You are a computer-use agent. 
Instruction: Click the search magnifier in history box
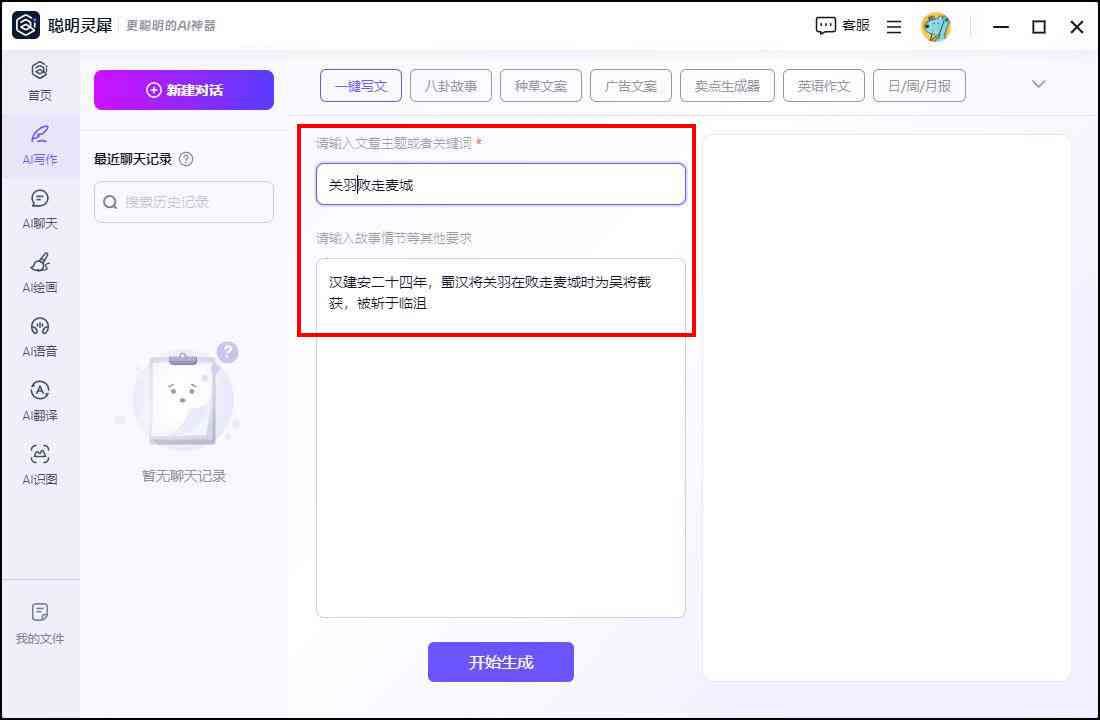[110, 202]
